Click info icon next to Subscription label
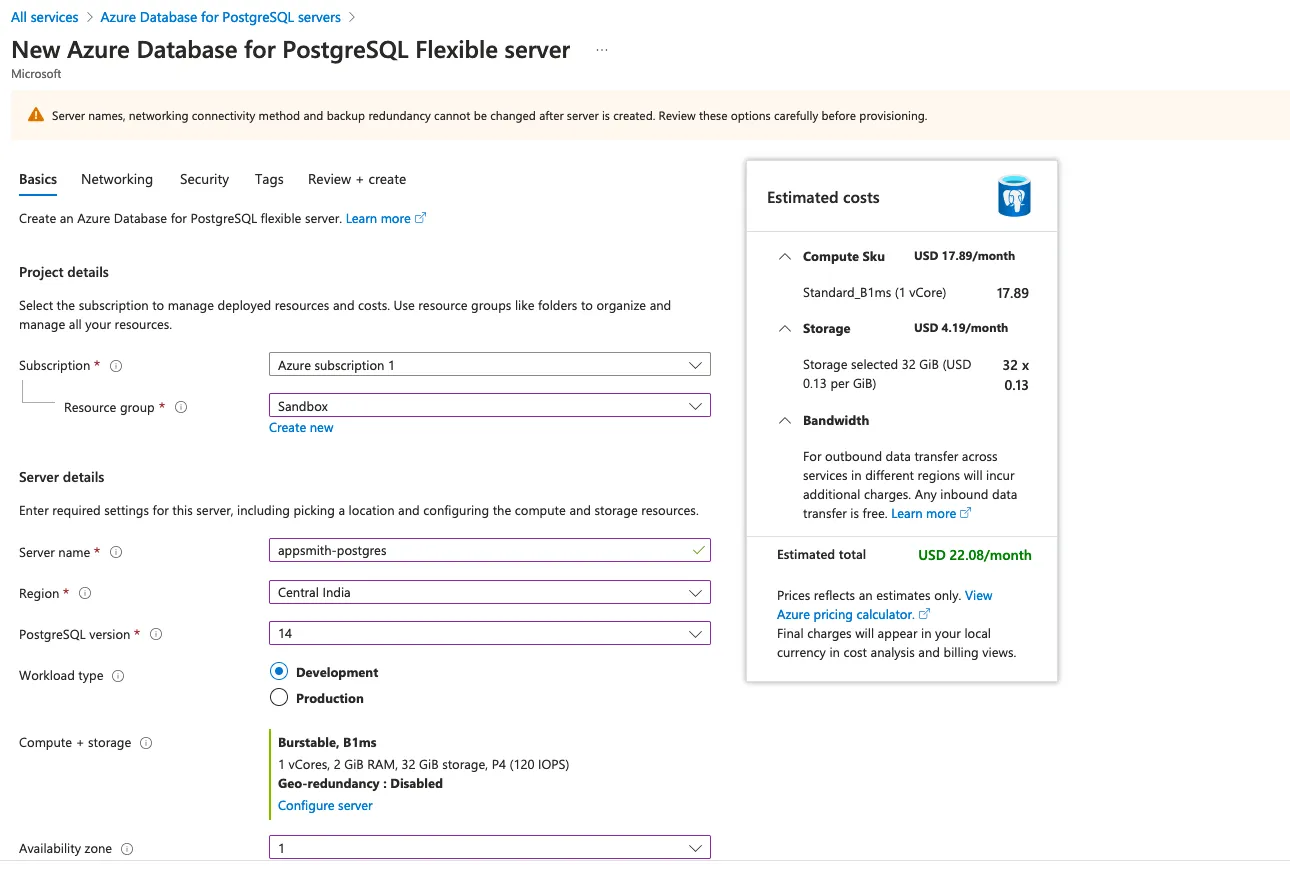 [116, 366]
